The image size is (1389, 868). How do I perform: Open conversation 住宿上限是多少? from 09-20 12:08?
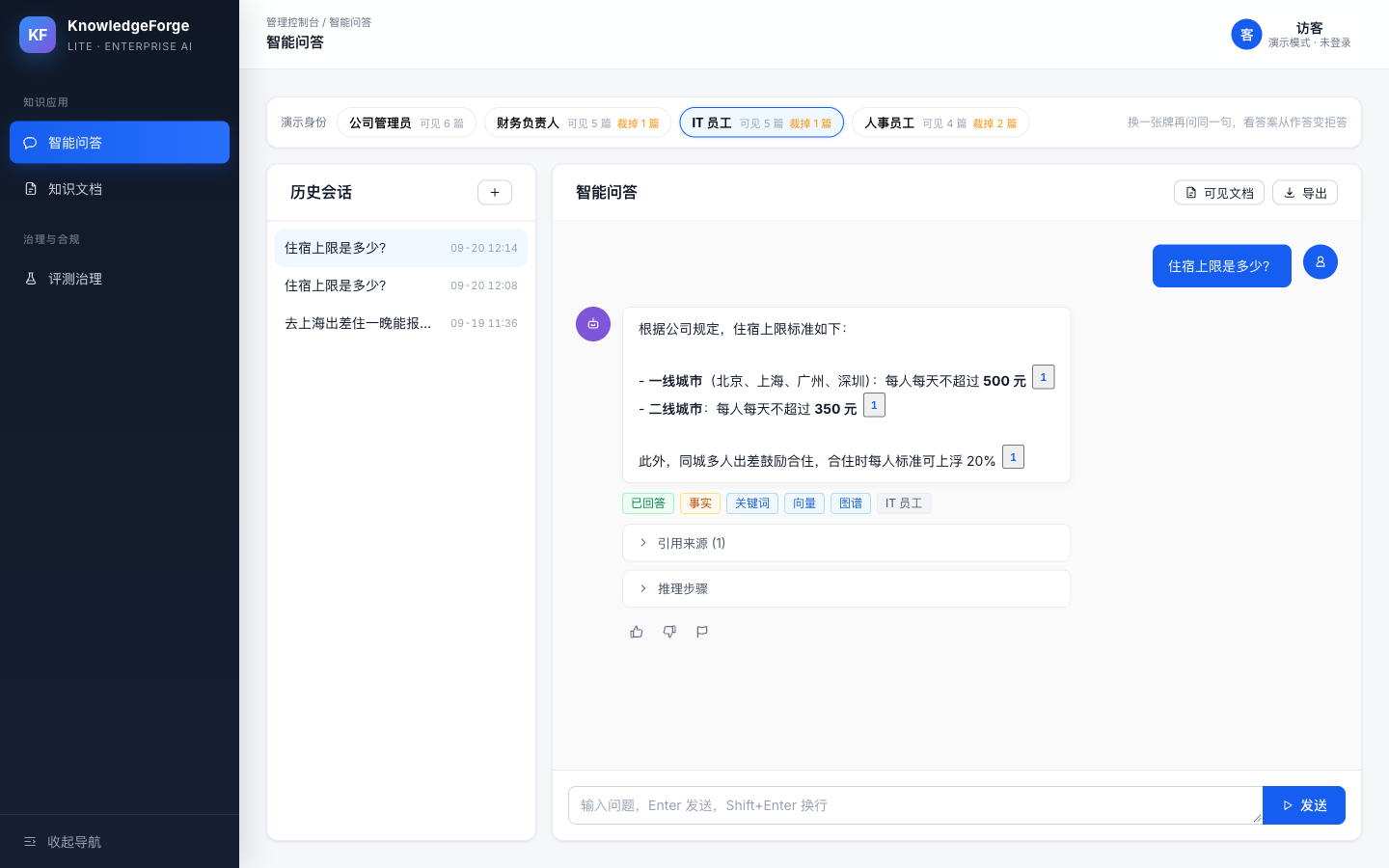click(x=401, y=285)
